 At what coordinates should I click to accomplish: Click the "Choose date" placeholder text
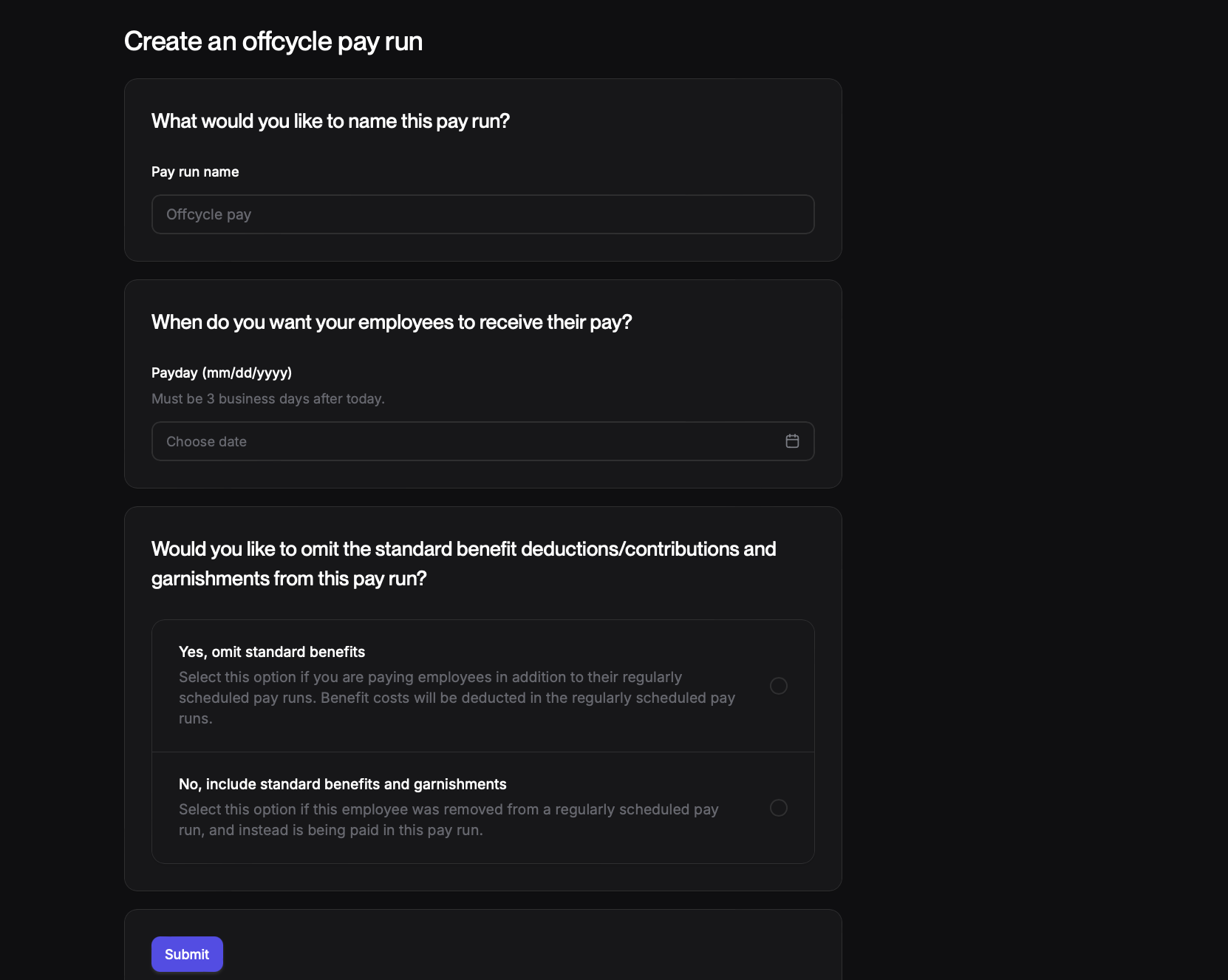coord(207,441)
